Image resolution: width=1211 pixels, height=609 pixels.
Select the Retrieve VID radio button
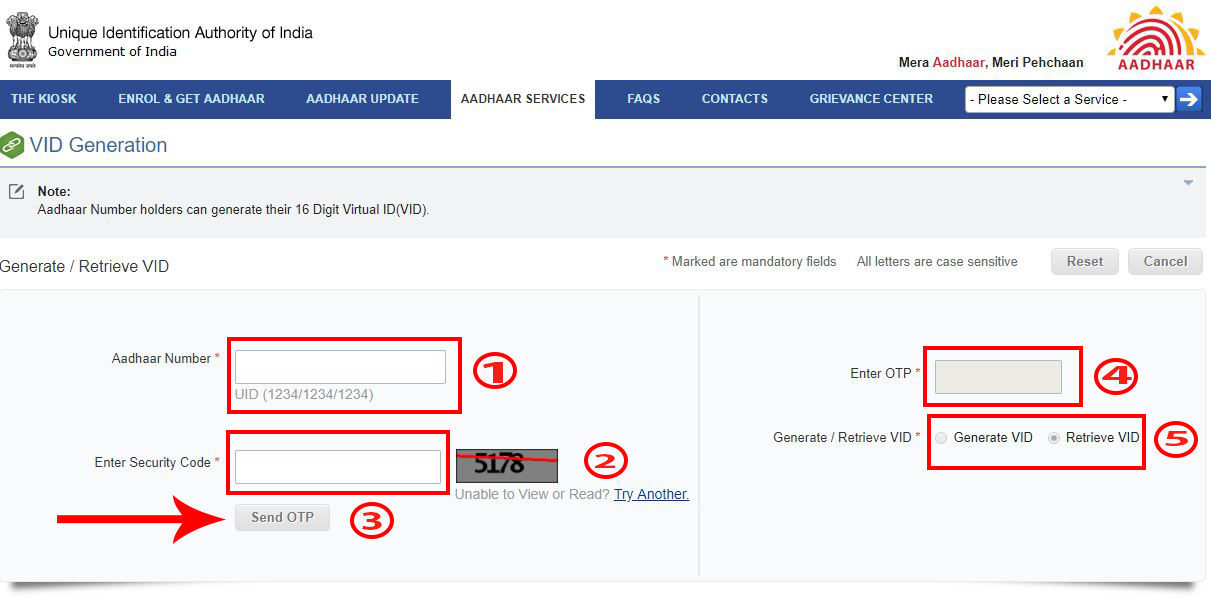point(1055,437)
